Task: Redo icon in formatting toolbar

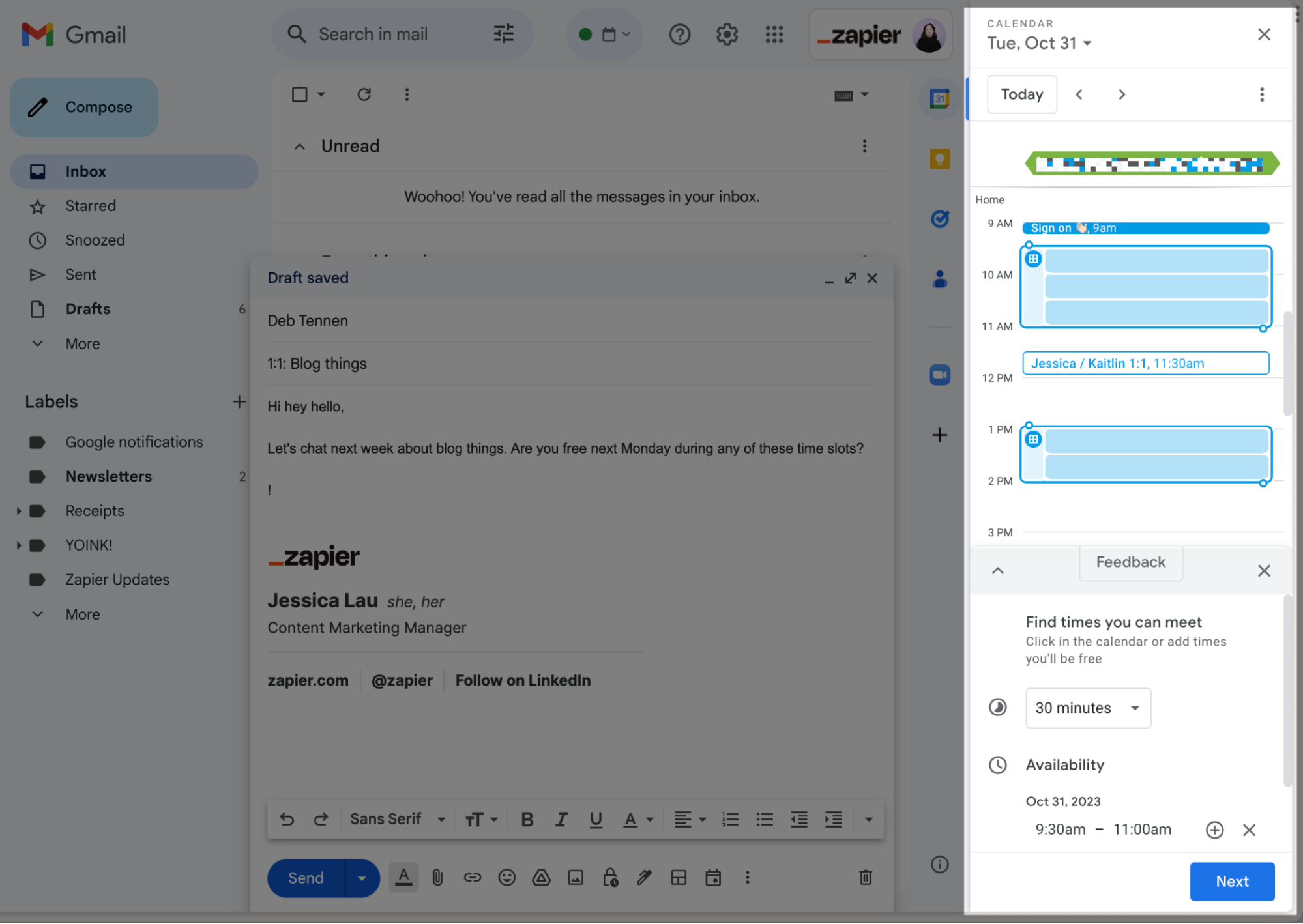Action: click(321, 820)
